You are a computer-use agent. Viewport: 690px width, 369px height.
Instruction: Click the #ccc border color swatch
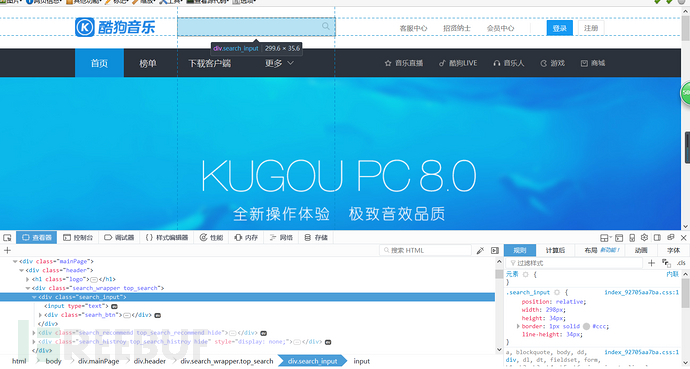(x=586, y=326)
